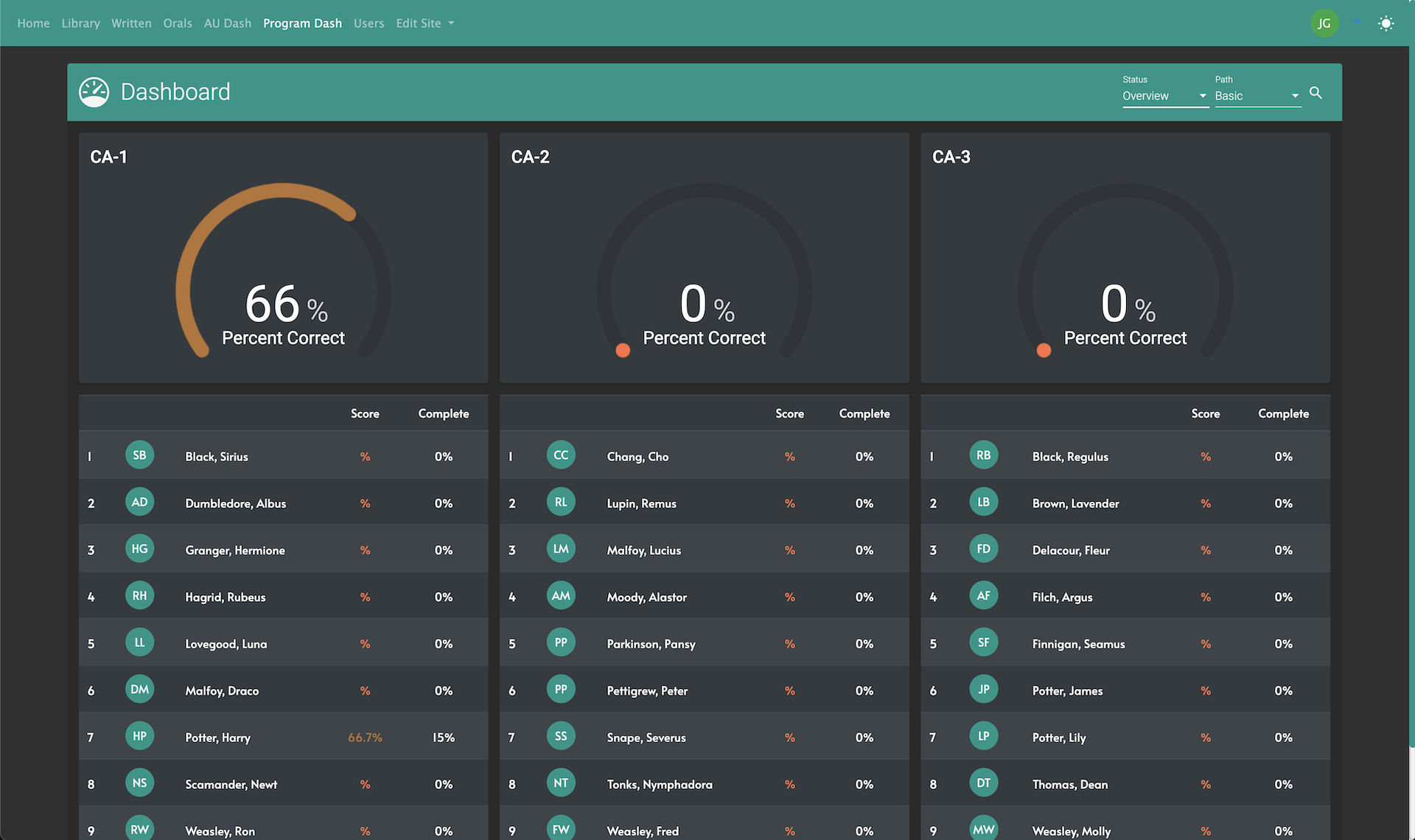Click the name Granger, Hermione

pyautogui.click(x=235, y=550)
